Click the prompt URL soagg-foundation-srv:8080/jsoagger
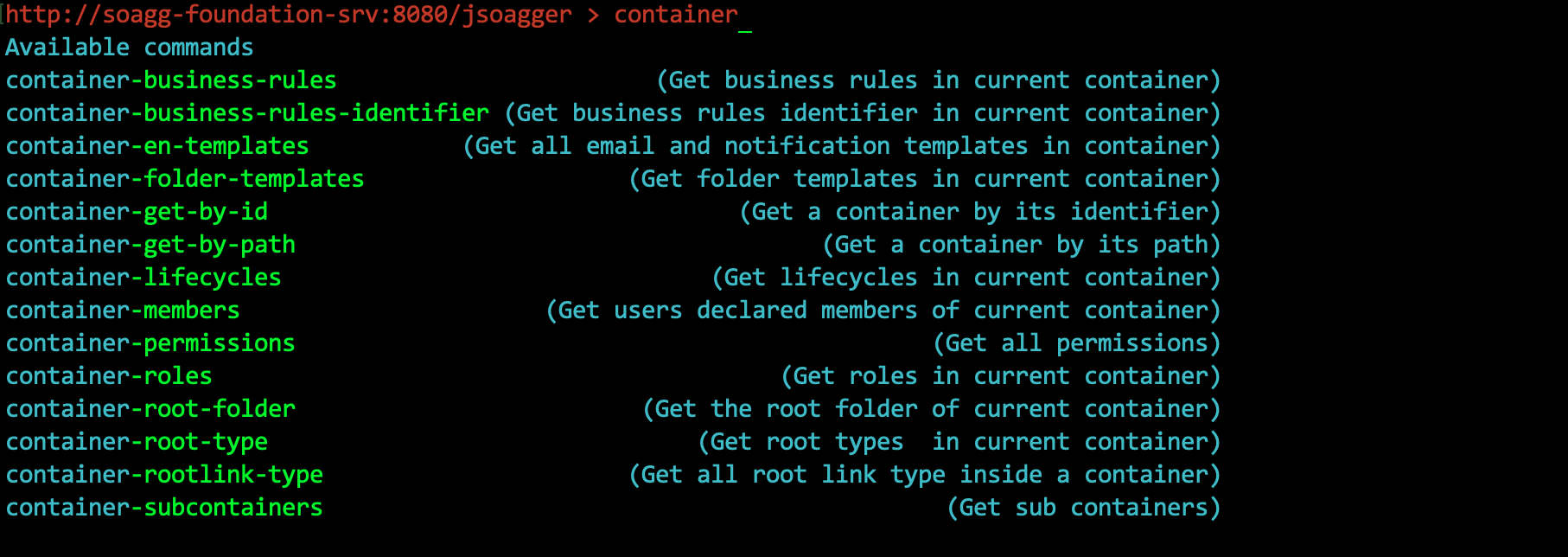The width and height of the screenshot is (1568, 557). (289, 15)
